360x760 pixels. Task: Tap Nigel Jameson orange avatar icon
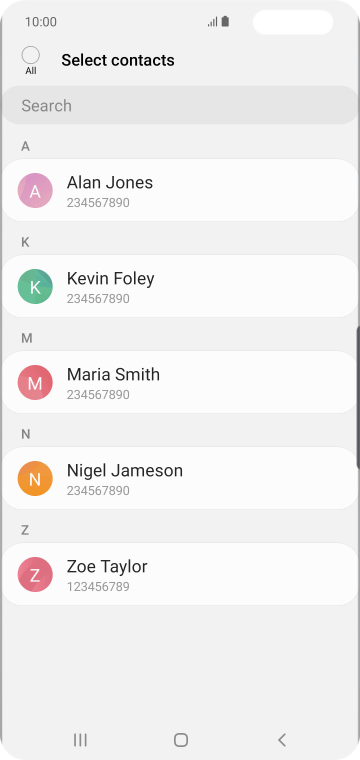tap(35, 478)
